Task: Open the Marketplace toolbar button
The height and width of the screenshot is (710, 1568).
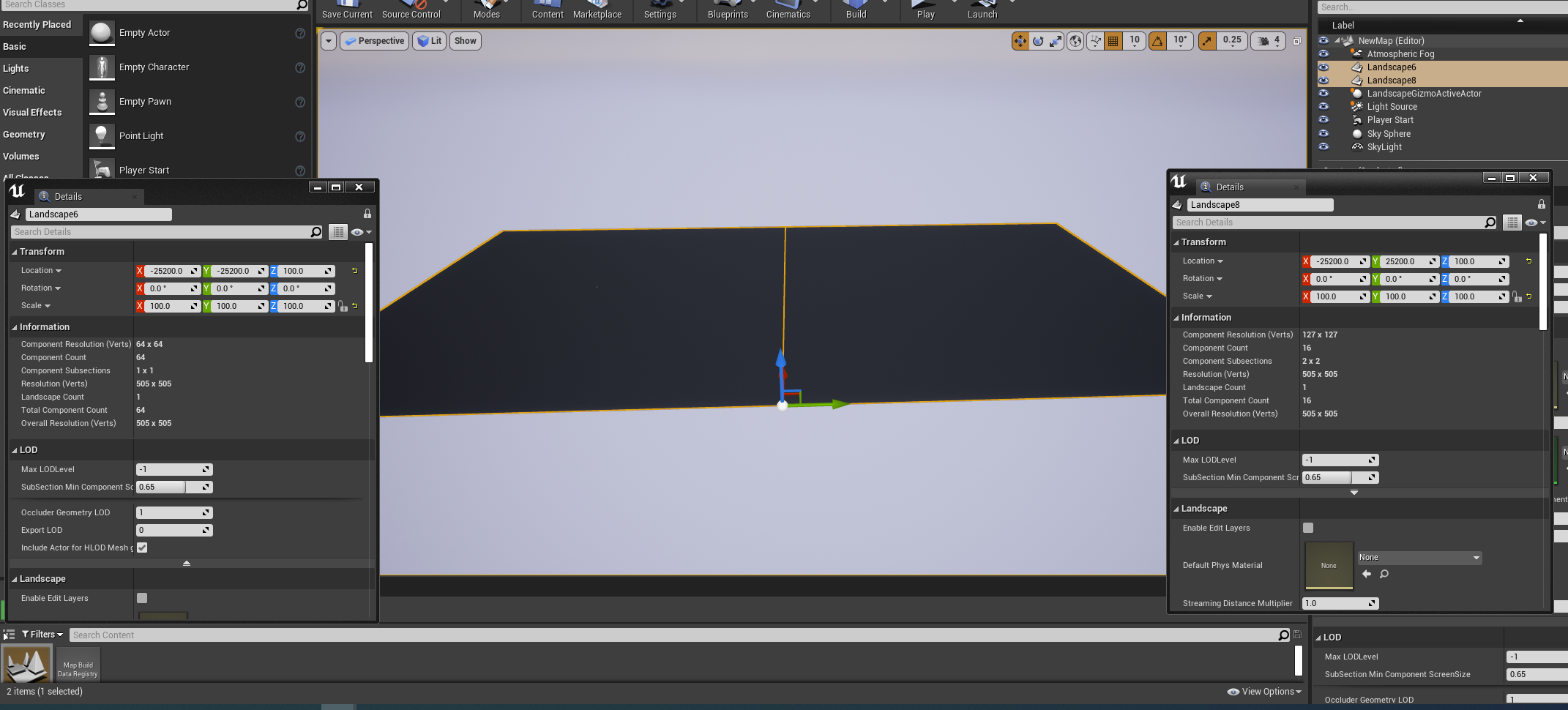Action: click(597, 10)
